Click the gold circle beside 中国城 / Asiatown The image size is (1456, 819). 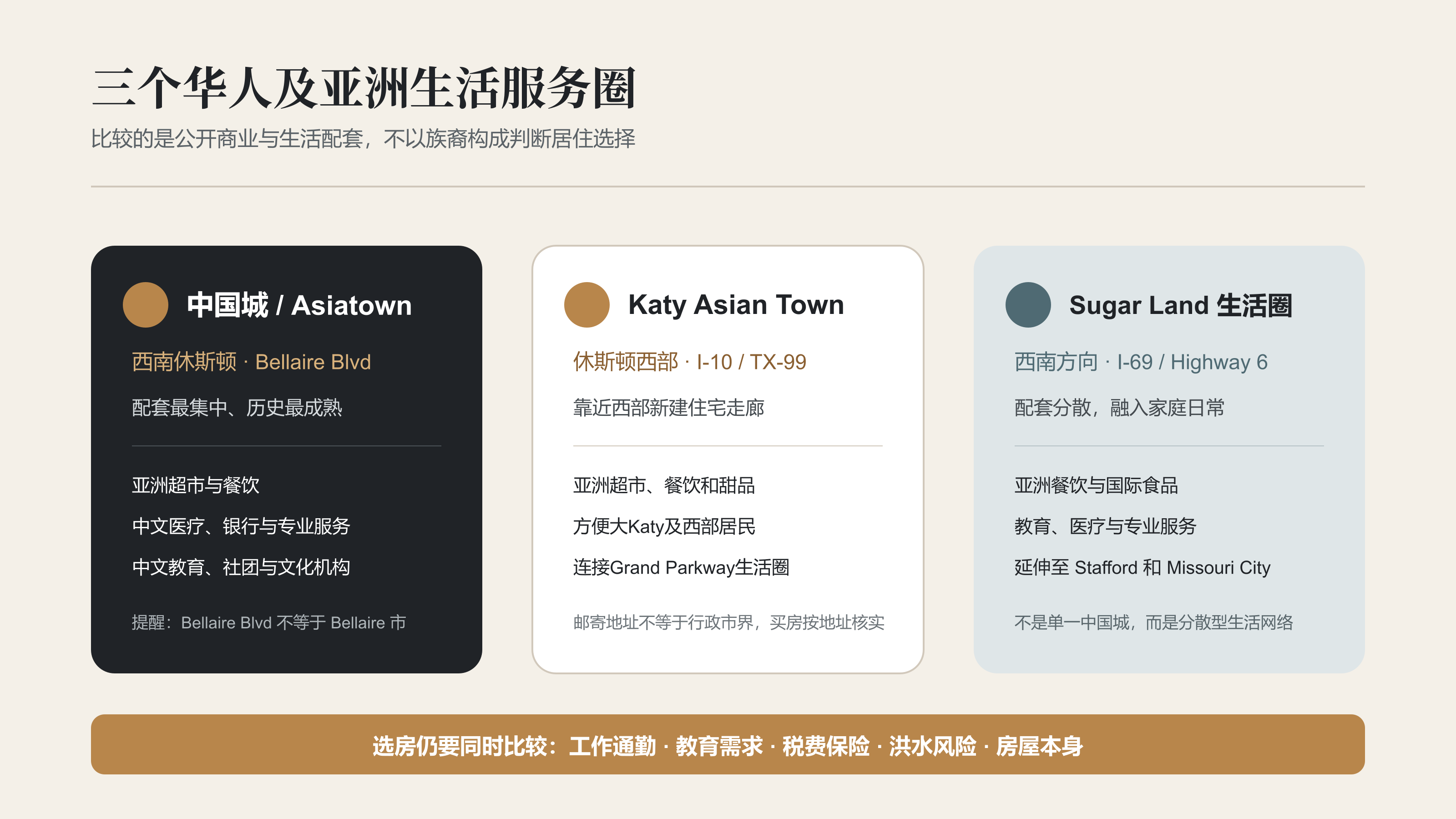145,305
